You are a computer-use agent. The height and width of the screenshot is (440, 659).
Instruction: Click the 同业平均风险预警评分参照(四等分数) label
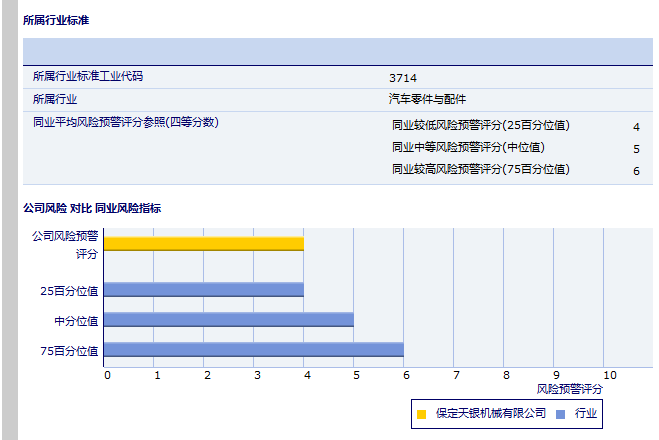(x=125, y=122)
